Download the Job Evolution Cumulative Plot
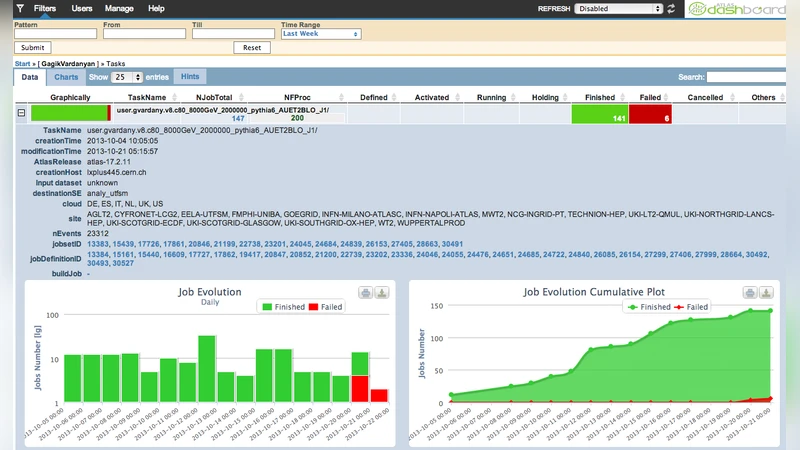The width and height of the screenshot is (800, 450). pos(766,293)
